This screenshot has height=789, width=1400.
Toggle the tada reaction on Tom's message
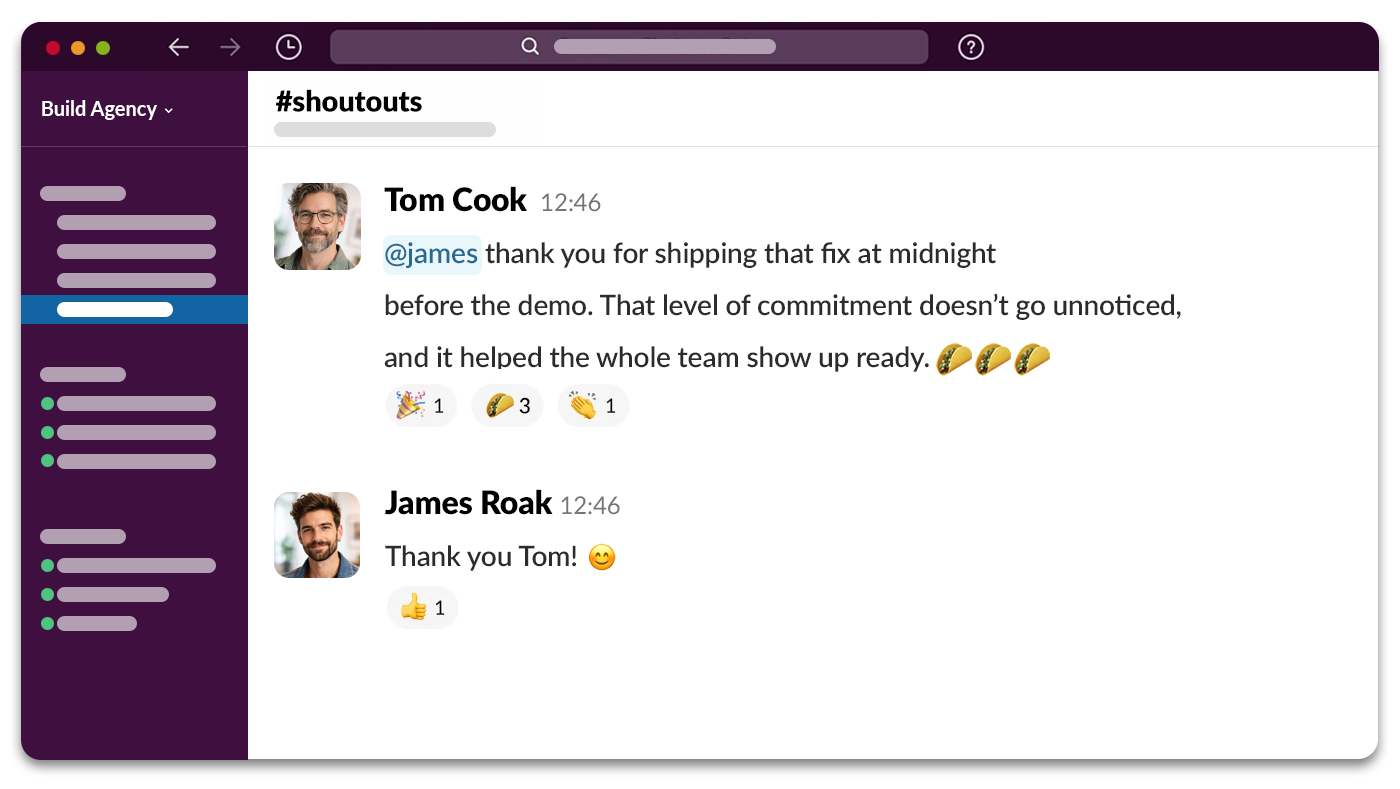click(x=420, y=405)
